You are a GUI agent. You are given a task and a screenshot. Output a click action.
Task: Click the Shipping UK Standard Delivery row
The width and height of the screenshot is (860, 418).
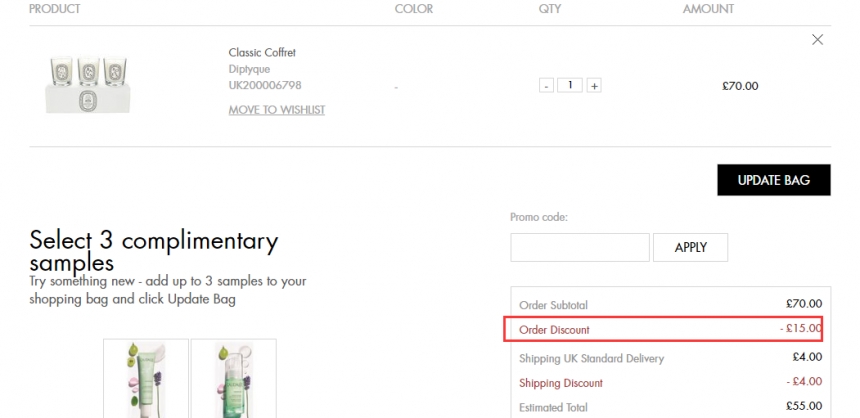click(592, 358)
